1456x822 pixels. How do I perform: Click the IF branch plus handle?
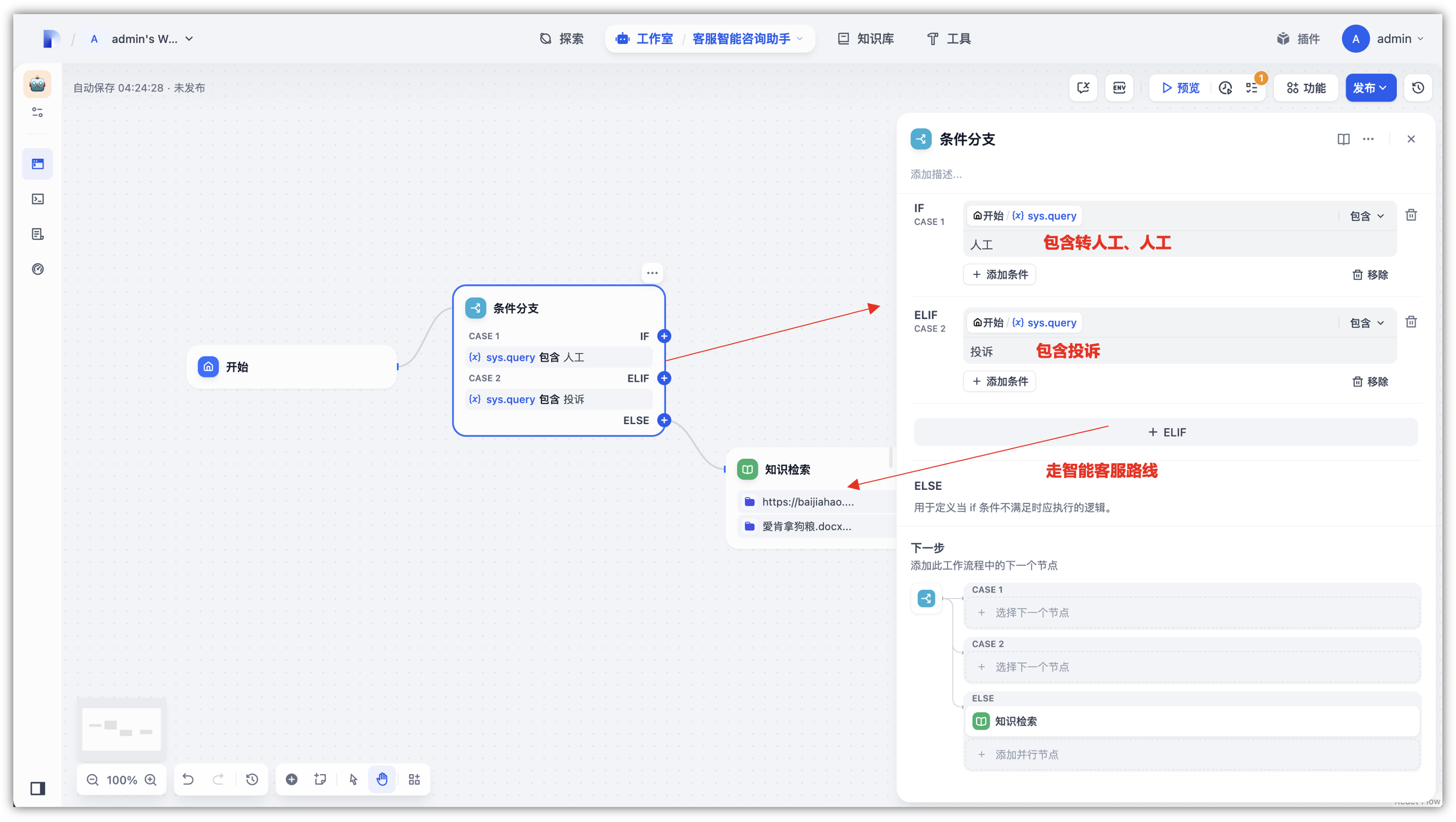click(664, 337)
